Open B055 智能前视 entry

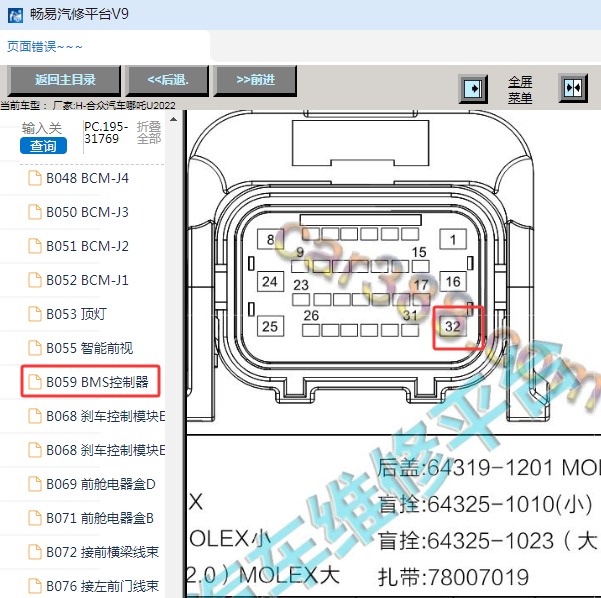tap(89, 348)
